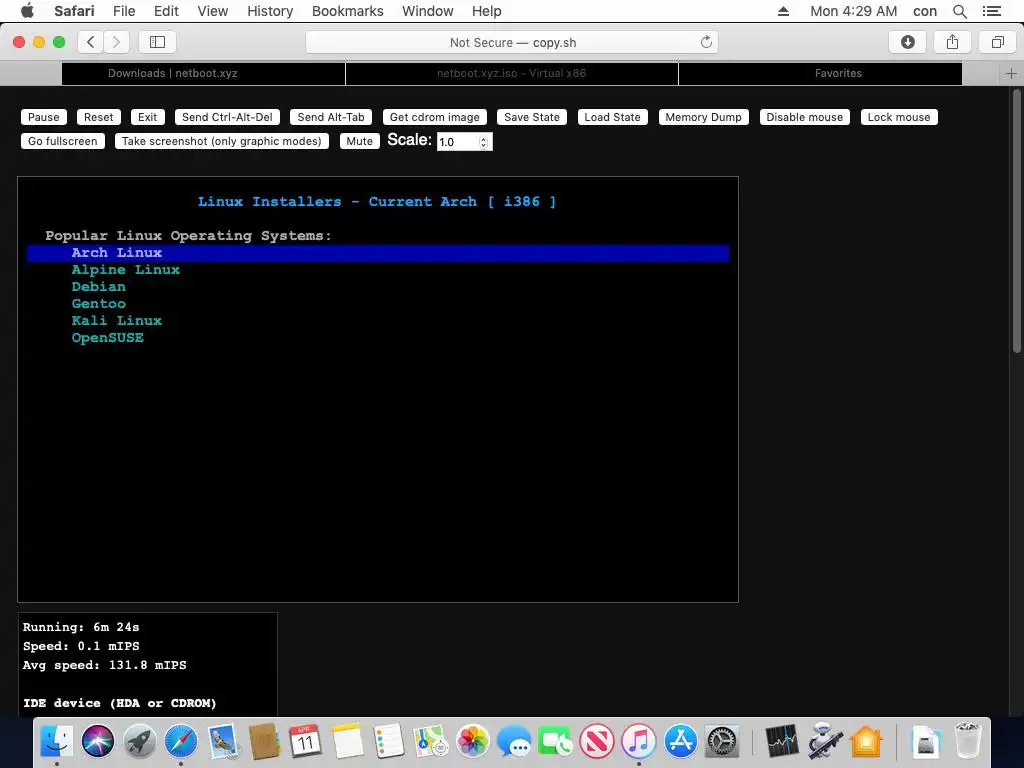Mute the emulator sound

pyautogui.click(x=360, y=141)
